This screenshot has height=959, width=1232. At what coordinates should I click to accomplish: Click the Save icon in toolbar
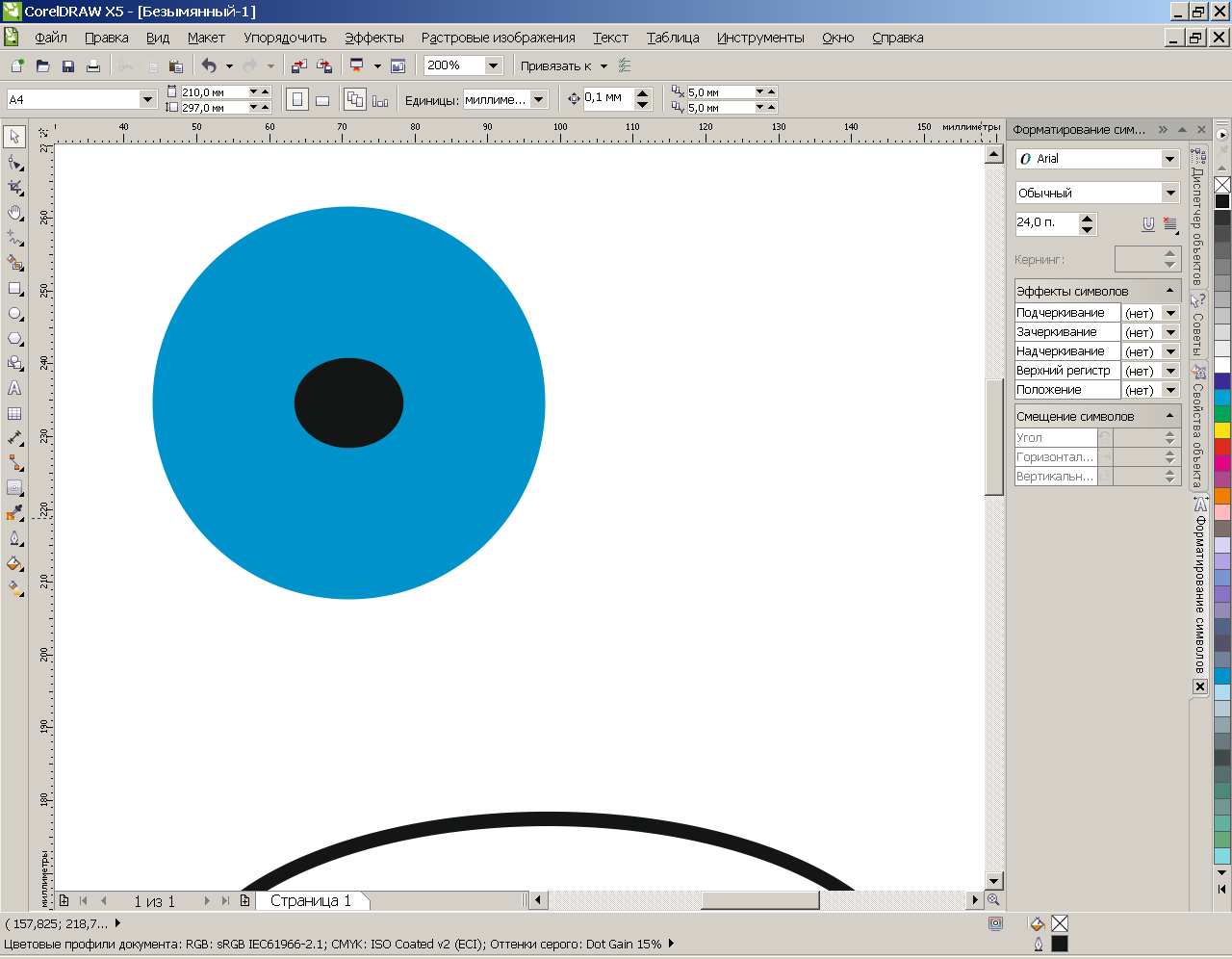coord(68,66)
